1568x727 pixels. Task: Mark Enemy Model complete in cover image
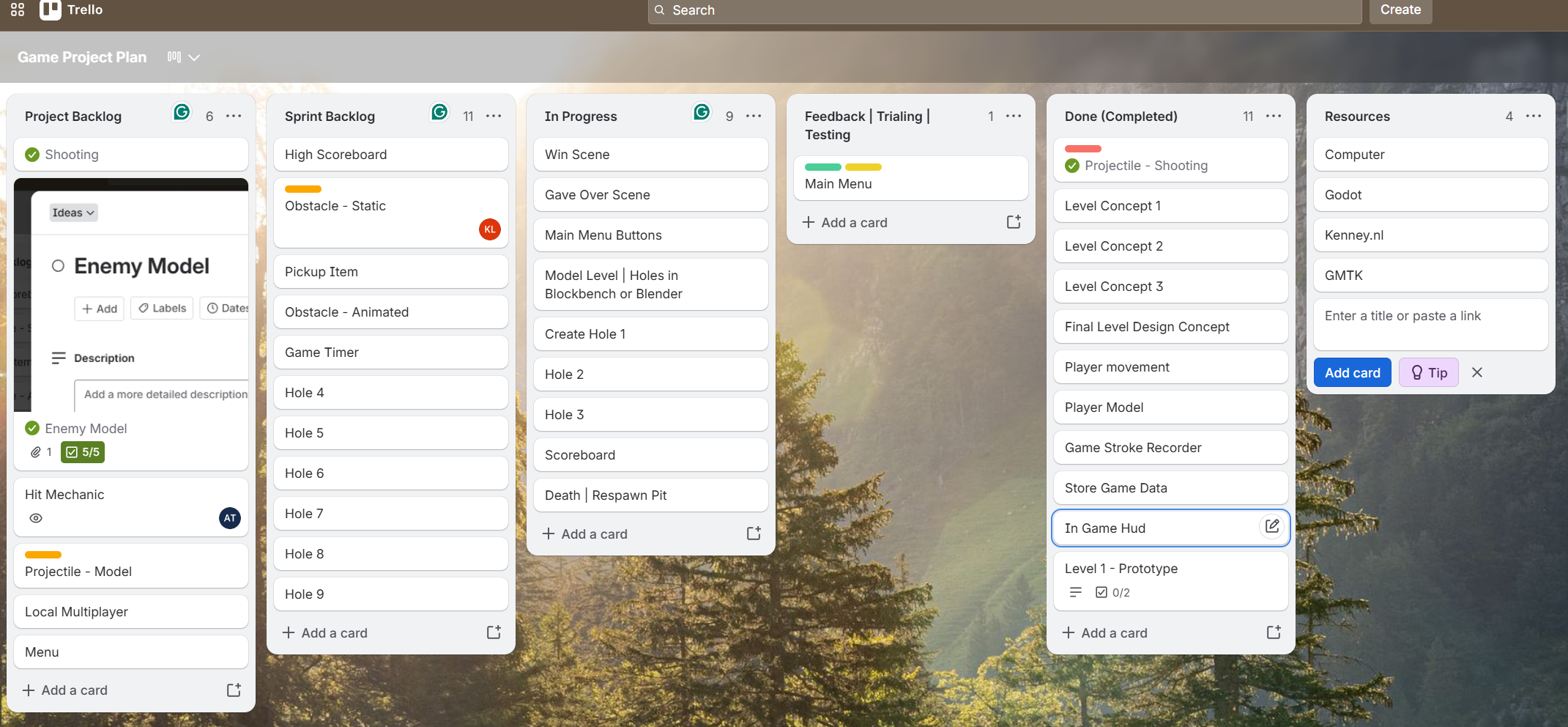tap(58, 266)
